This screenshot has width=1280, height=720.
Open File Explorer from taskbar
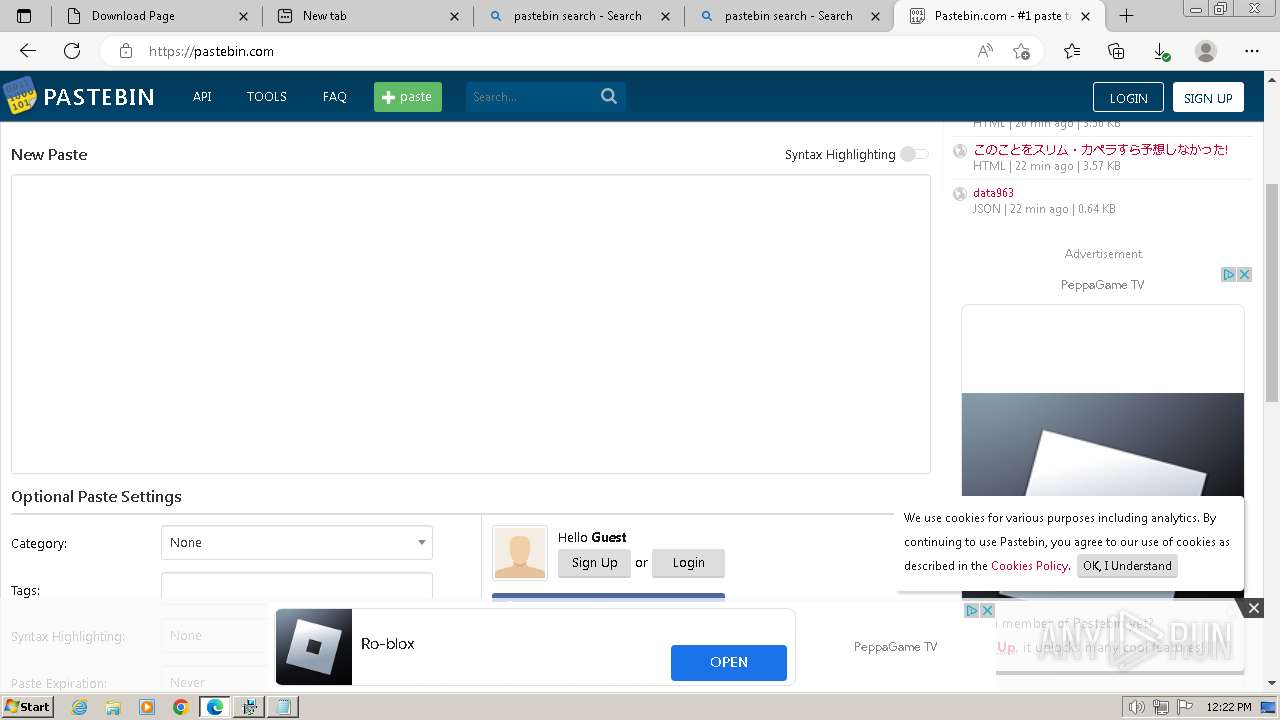(x=113, y=707)
